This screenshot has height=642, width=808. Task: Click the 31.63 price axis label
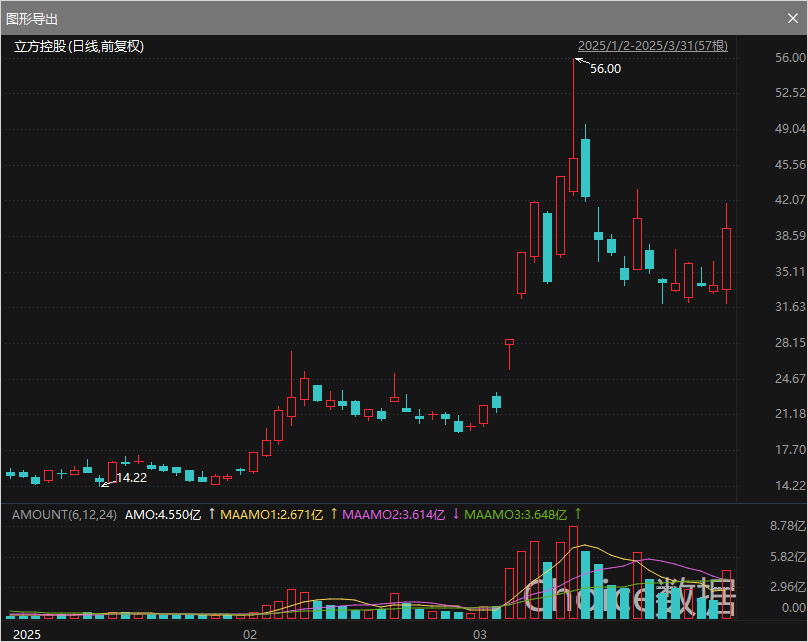pyautogui.click(x=790, y=307)
